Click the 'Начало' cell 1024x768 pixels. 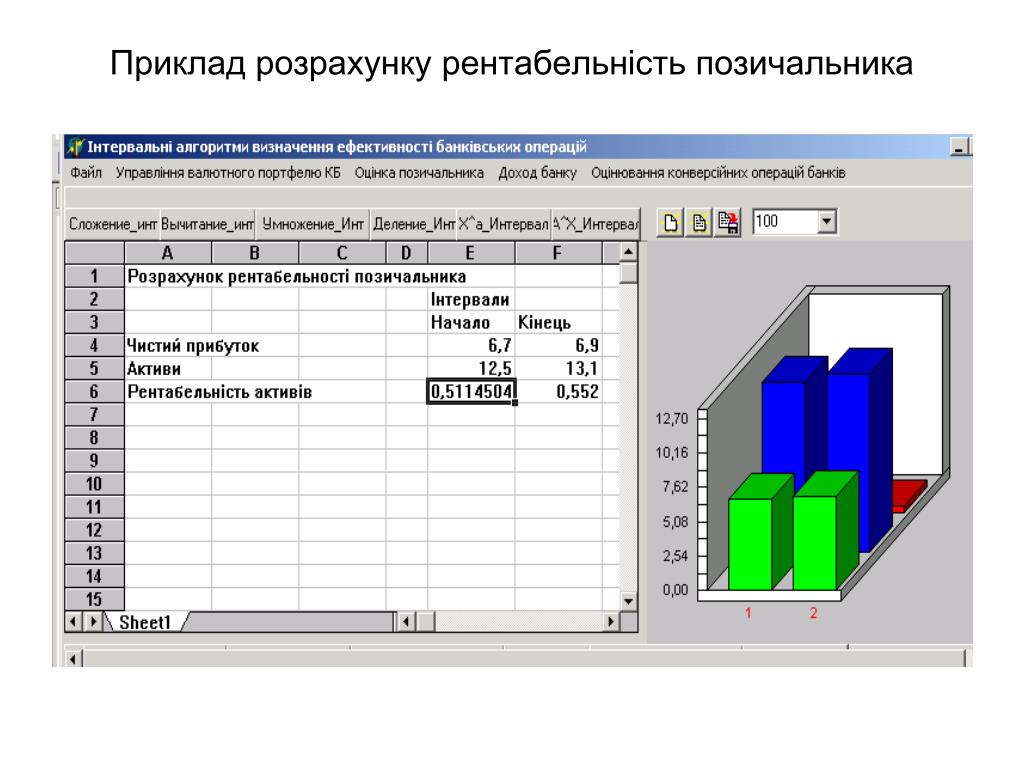pyautogui.click(x=471, y=323)
